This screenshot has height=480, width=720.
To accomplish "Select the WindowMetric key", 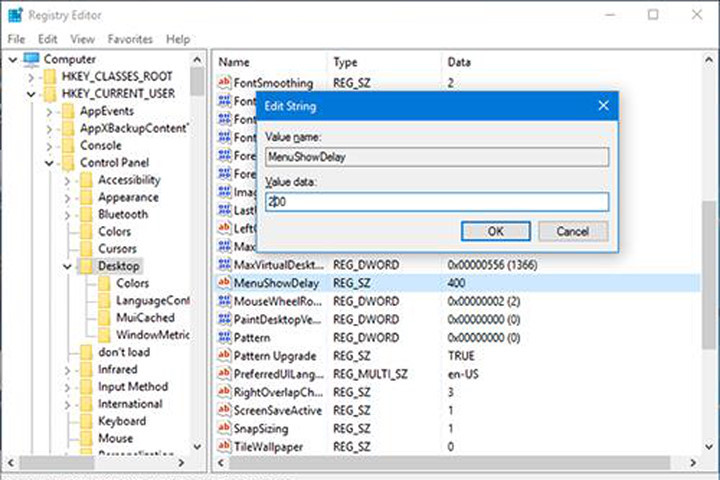I will (153, 335).
